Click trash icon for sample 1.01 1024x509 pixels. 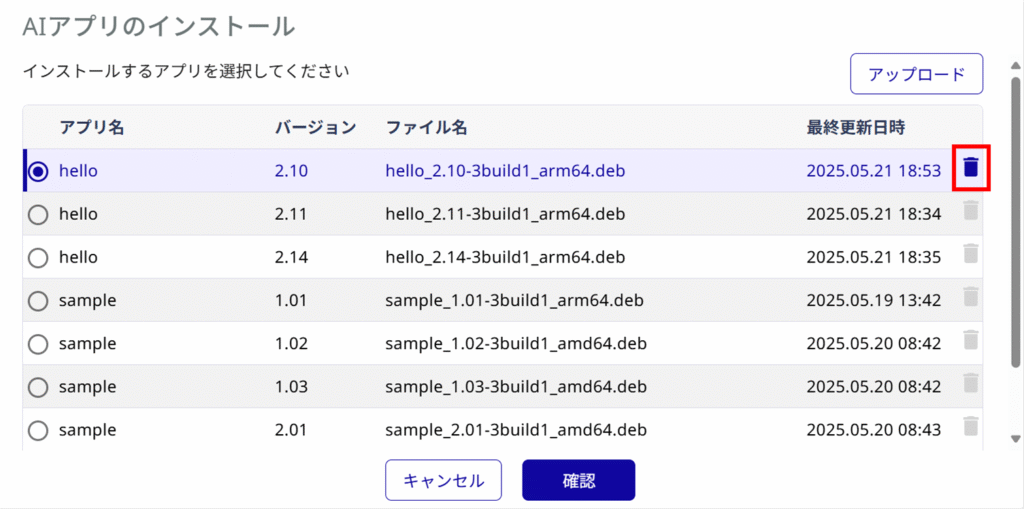[971, 297]
